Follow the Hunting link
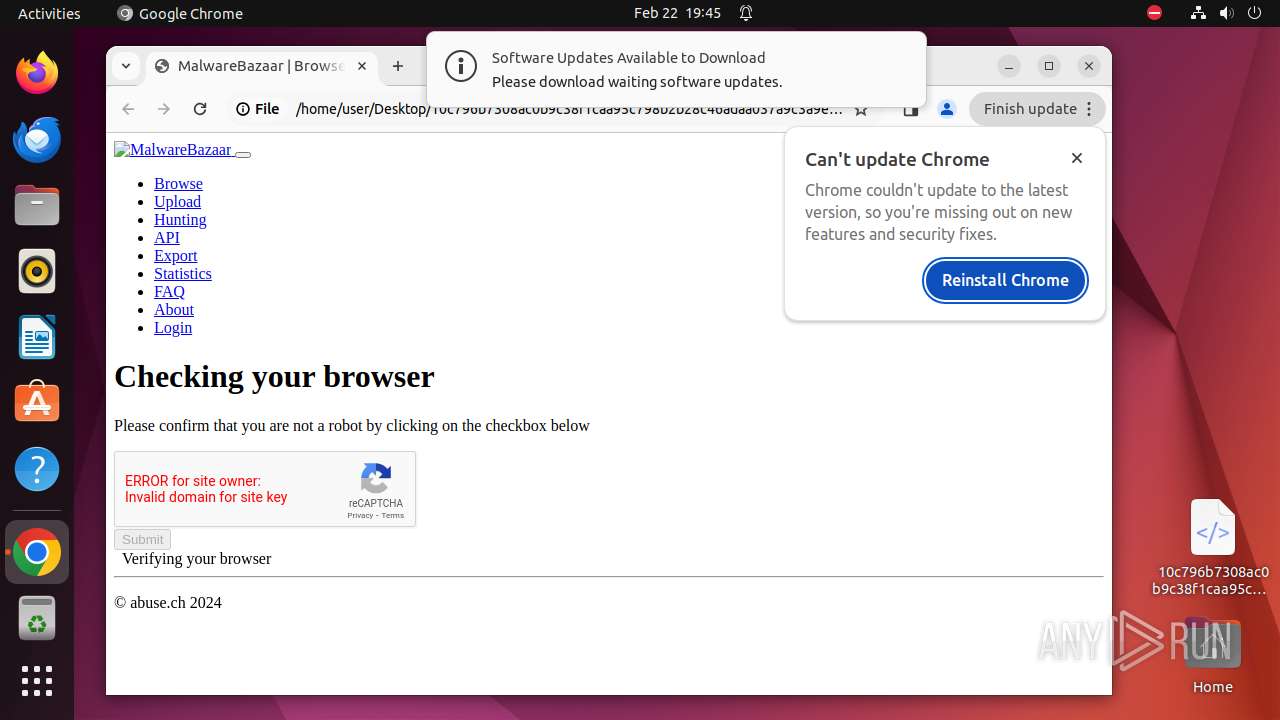 180,219
